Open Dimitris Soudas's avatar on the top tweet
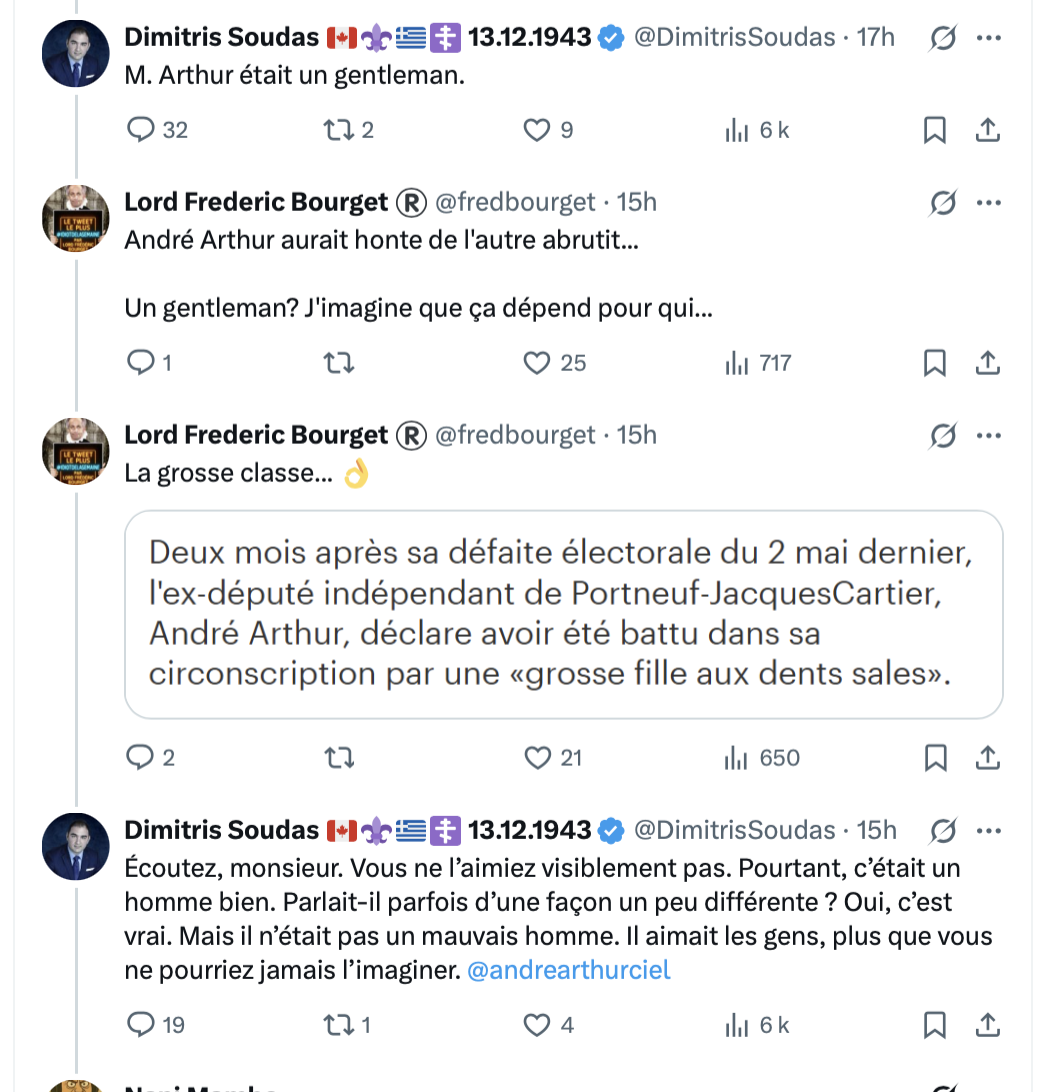The image size is (1052, 1092). point(76,53)
